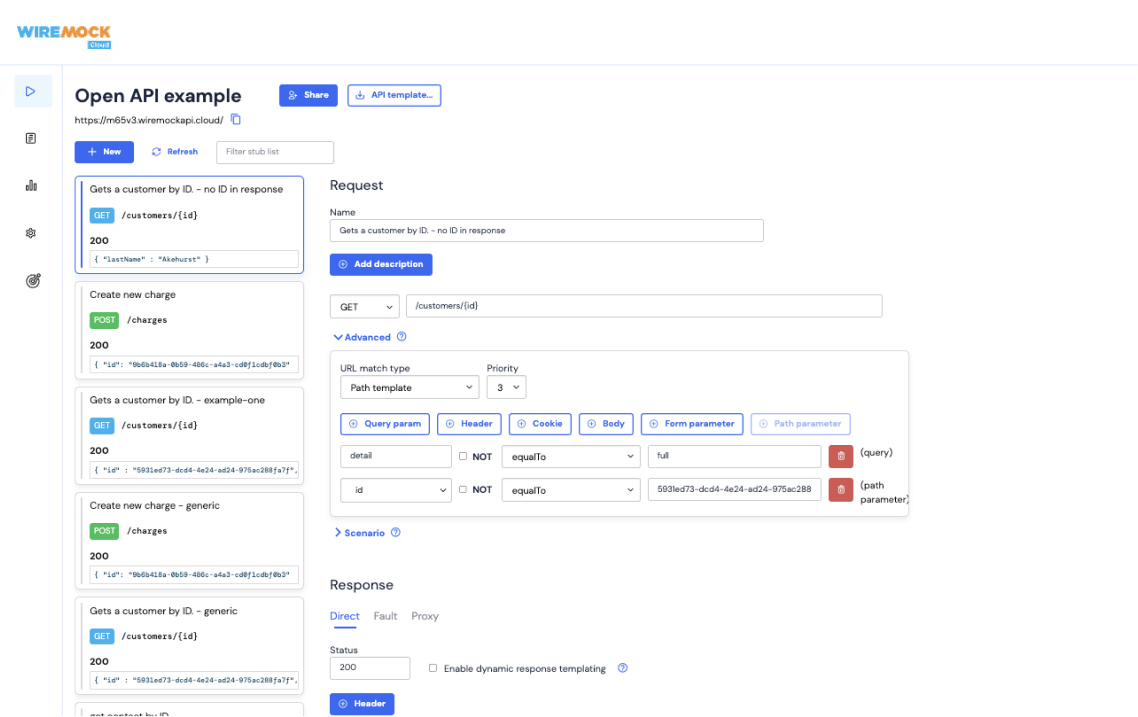View metrics via the bar chart sidebar icon
The width and height of the screenshot is (1138, 717).
point(32,186)
